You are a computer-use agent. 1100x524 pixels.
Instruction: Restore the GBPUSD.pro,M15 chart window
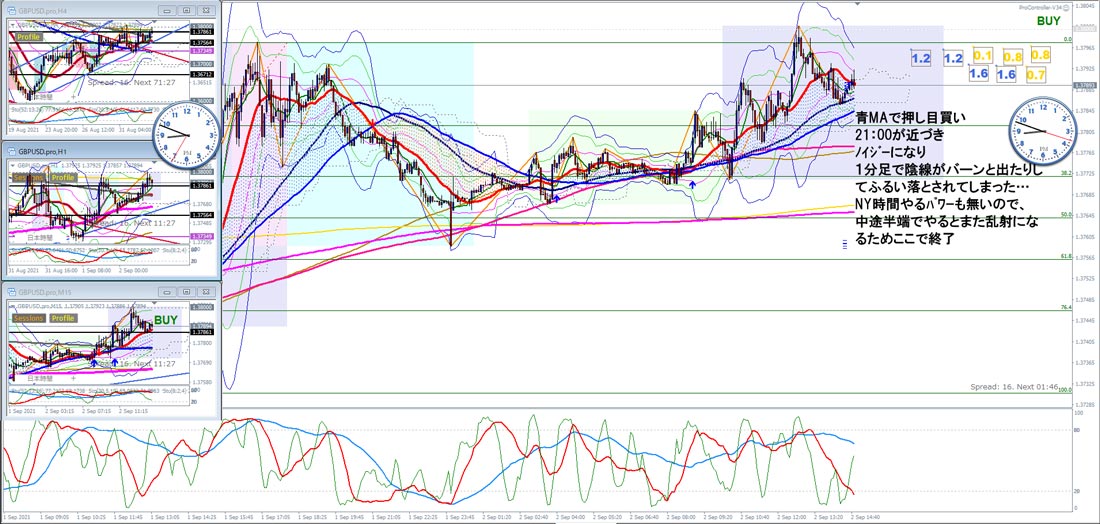[186, 292]
